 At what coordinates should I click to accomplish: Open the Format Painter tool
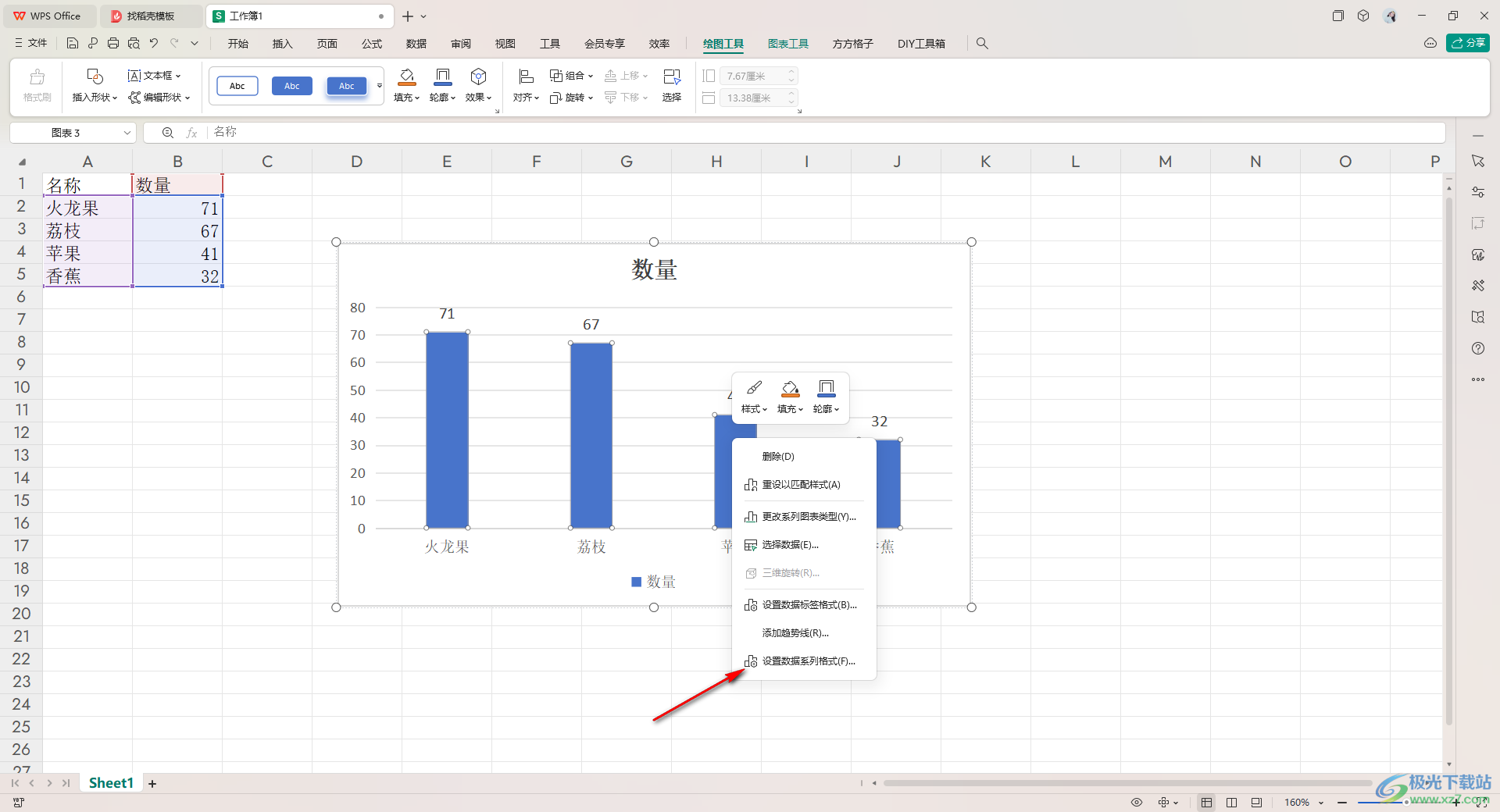point(37,86)
